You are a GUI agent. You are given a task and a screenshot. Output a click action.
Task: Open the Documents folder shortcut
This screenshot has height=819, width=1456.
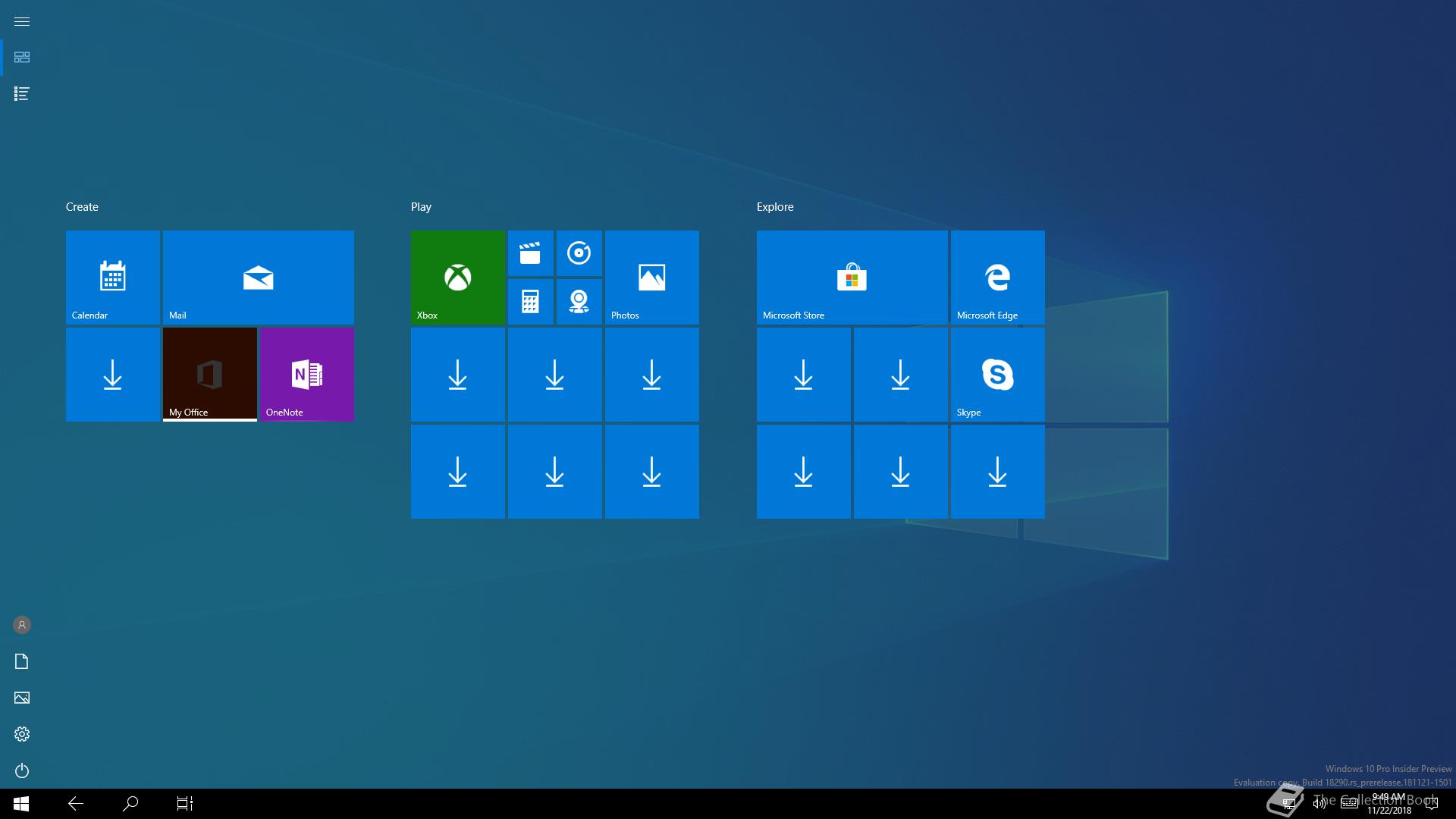click(x=22, y=661)
